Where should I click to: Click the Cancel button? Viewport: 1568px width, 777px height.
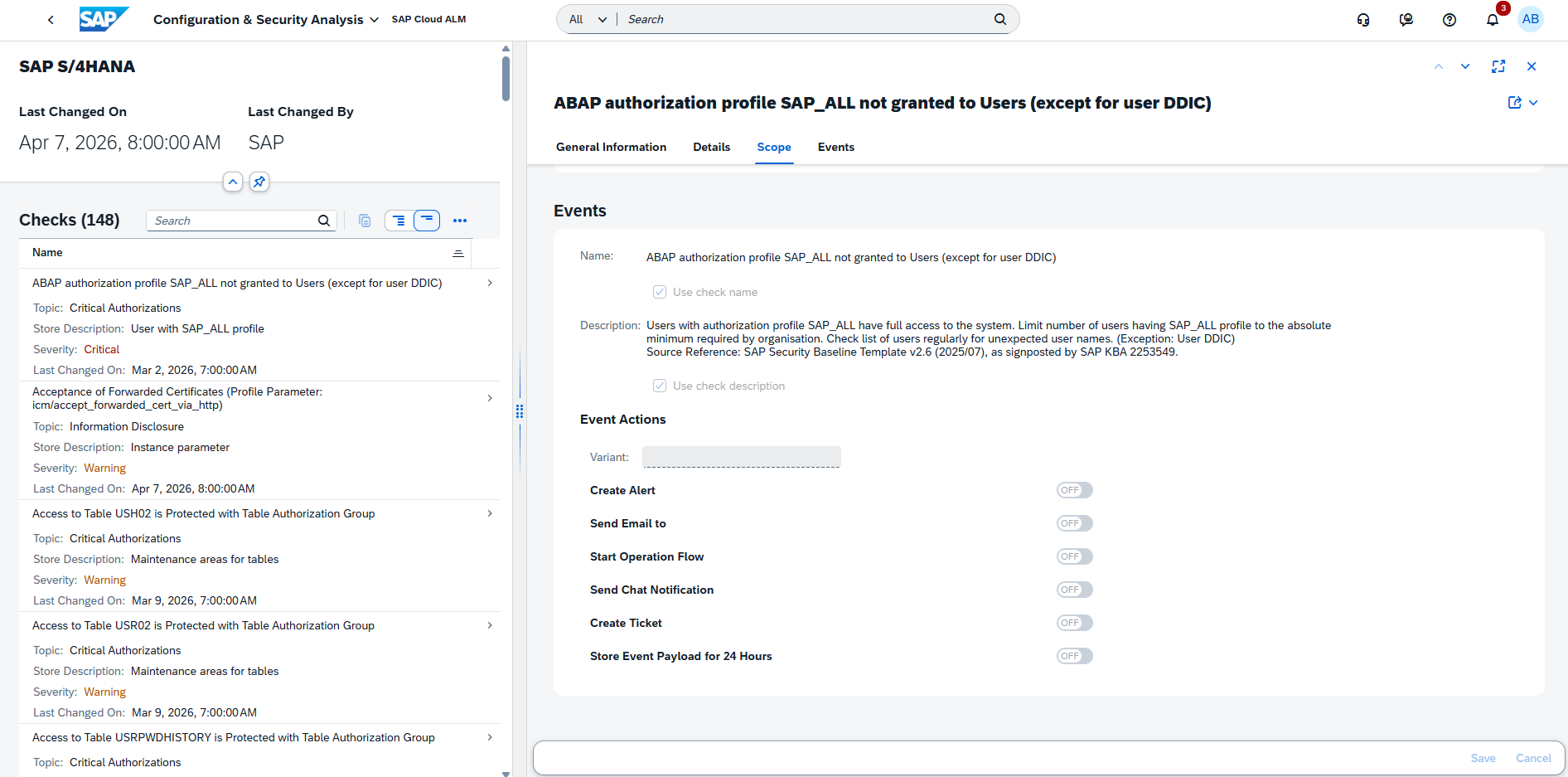[x=1532, y=758]
